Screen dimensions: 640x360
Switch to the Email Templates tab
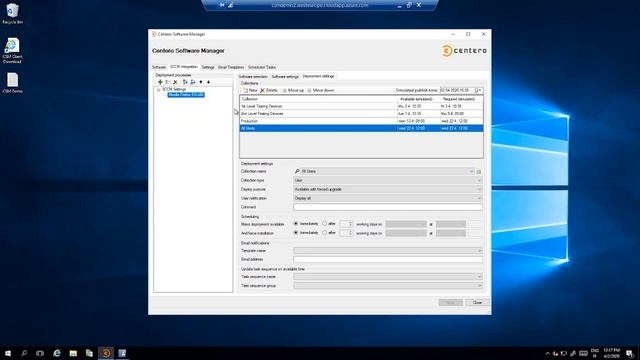pos(231,67)
